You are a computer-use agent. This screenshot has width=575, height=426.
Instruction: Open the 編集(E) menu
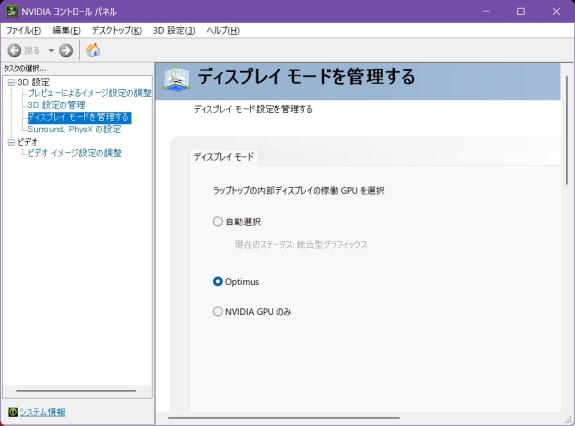[66, 30]
